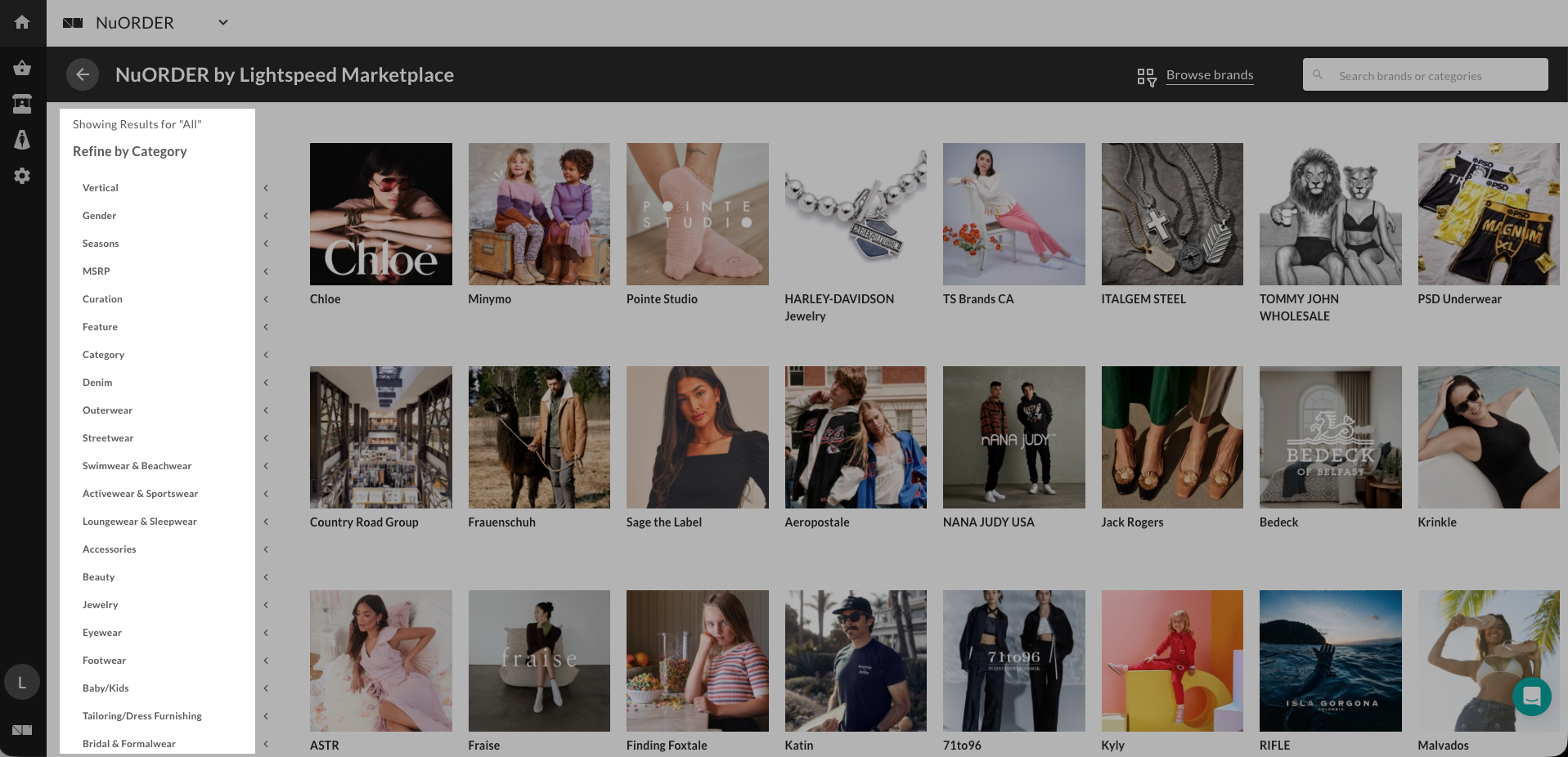1568x757 pixels.
Task: Expand the Jewelry filter chevron
Action: [266, 605]
